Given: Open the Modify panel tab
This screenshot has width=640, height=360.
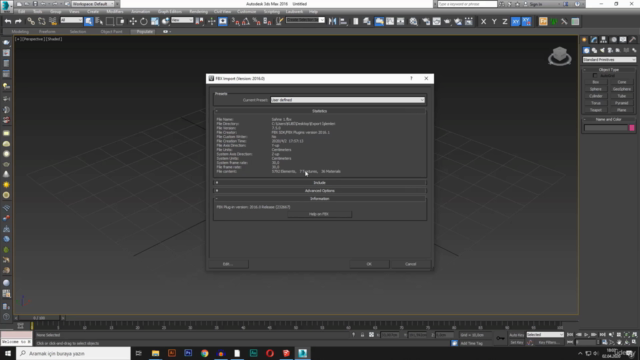Looking at the screenshot, I should (594, 40).
